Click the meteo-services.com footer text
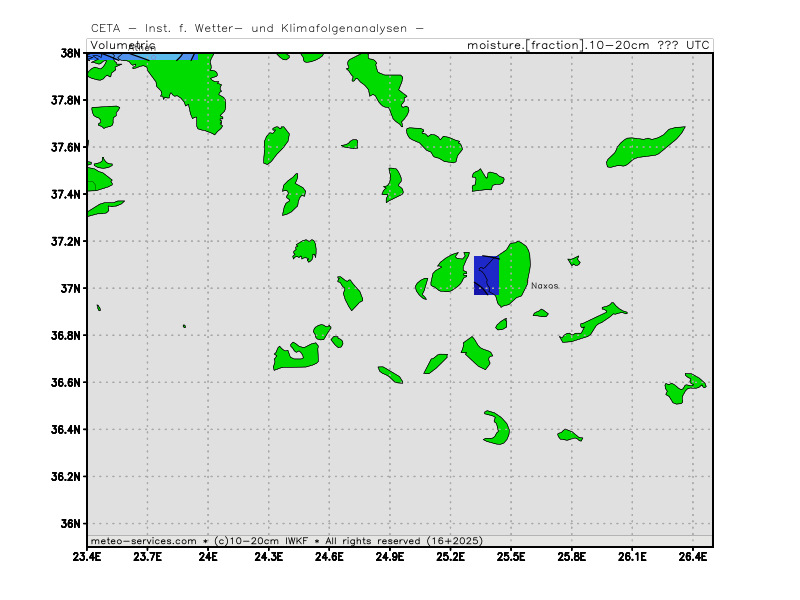 [143, 540]
